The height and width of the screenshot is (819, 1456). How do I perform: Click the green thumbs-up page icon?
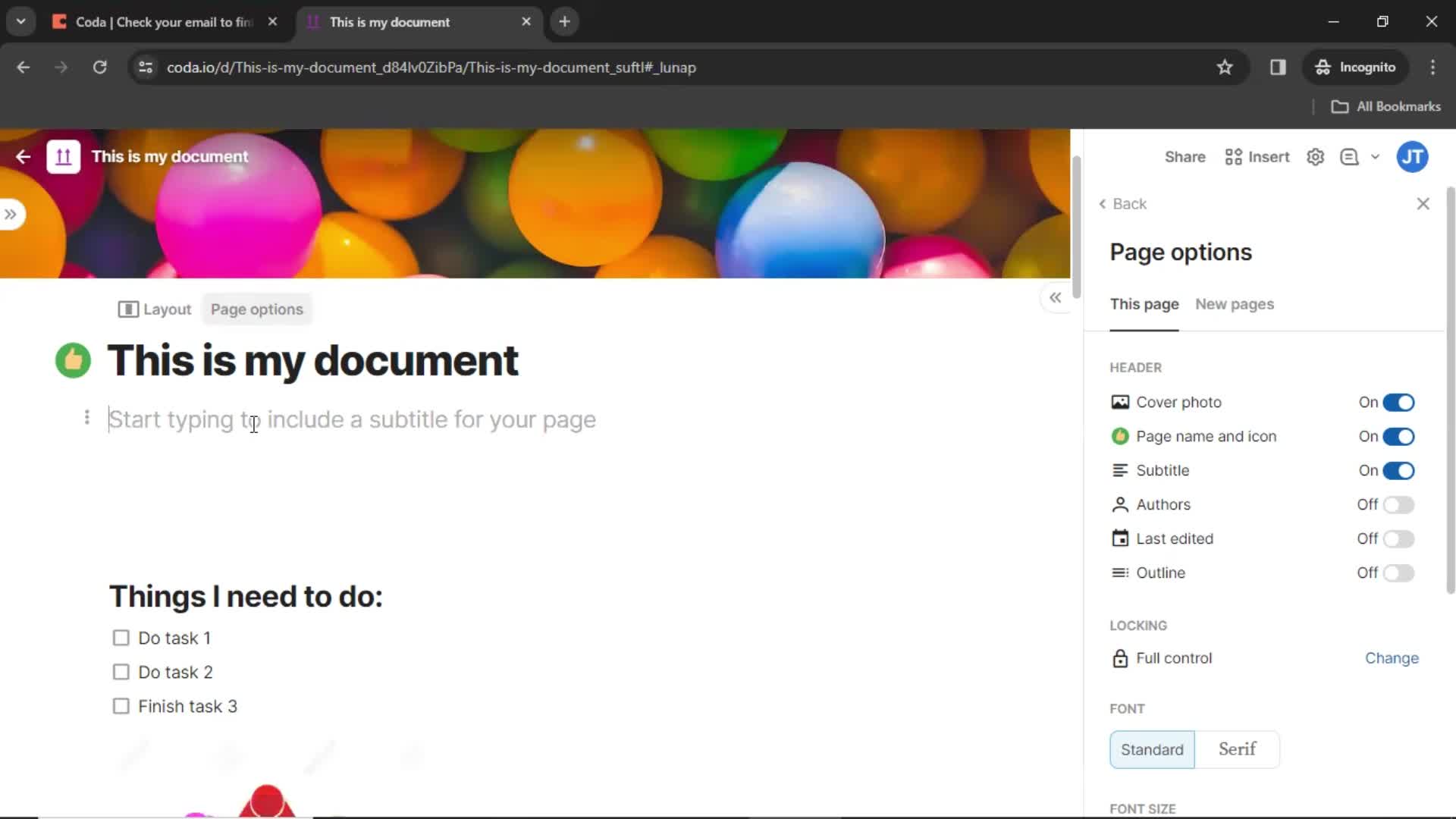pos(73,360)
